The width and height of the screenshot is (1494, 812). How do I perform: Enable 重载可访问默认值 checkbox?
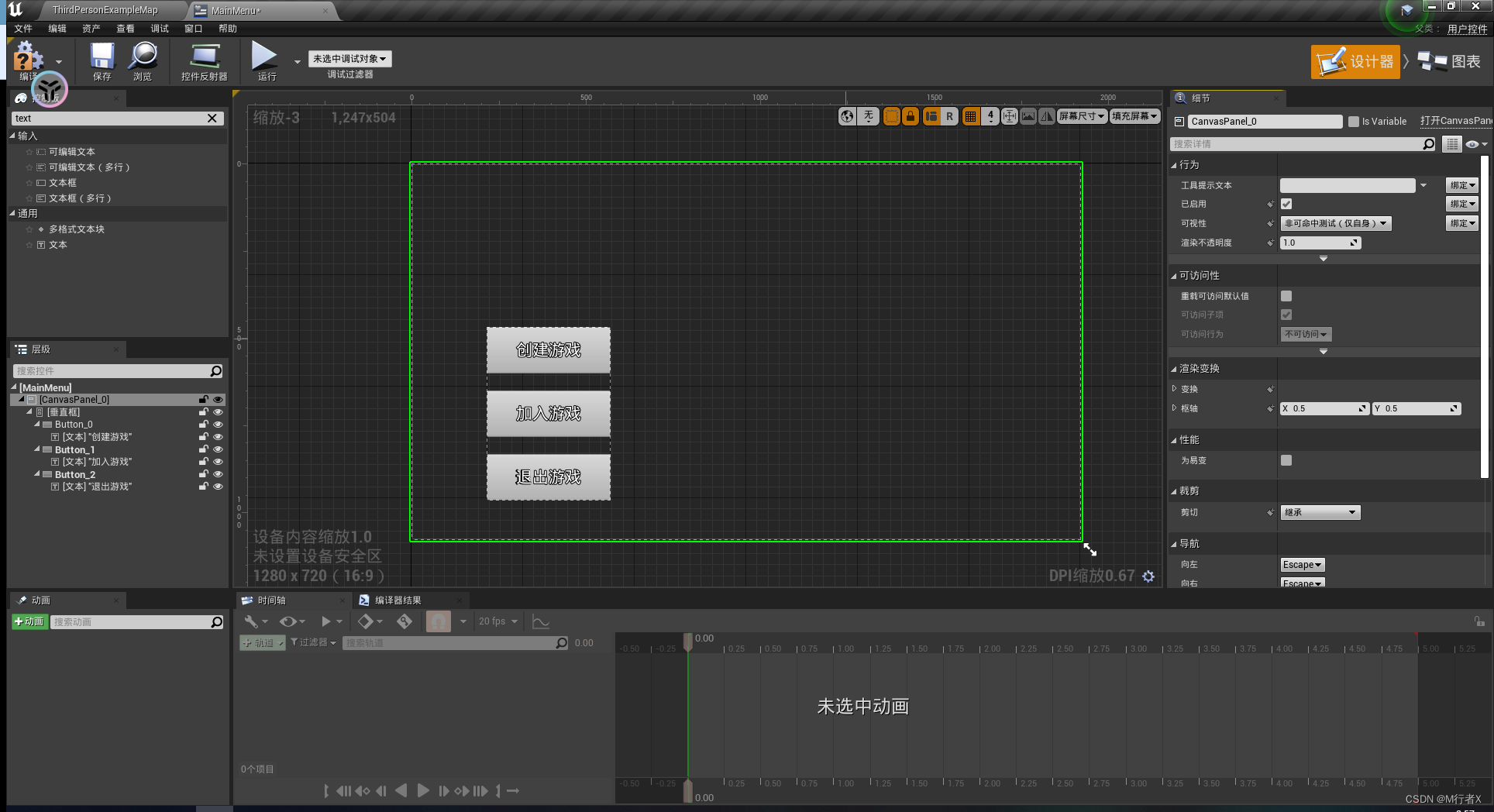pyautogui.click(x=1286, y=296)
